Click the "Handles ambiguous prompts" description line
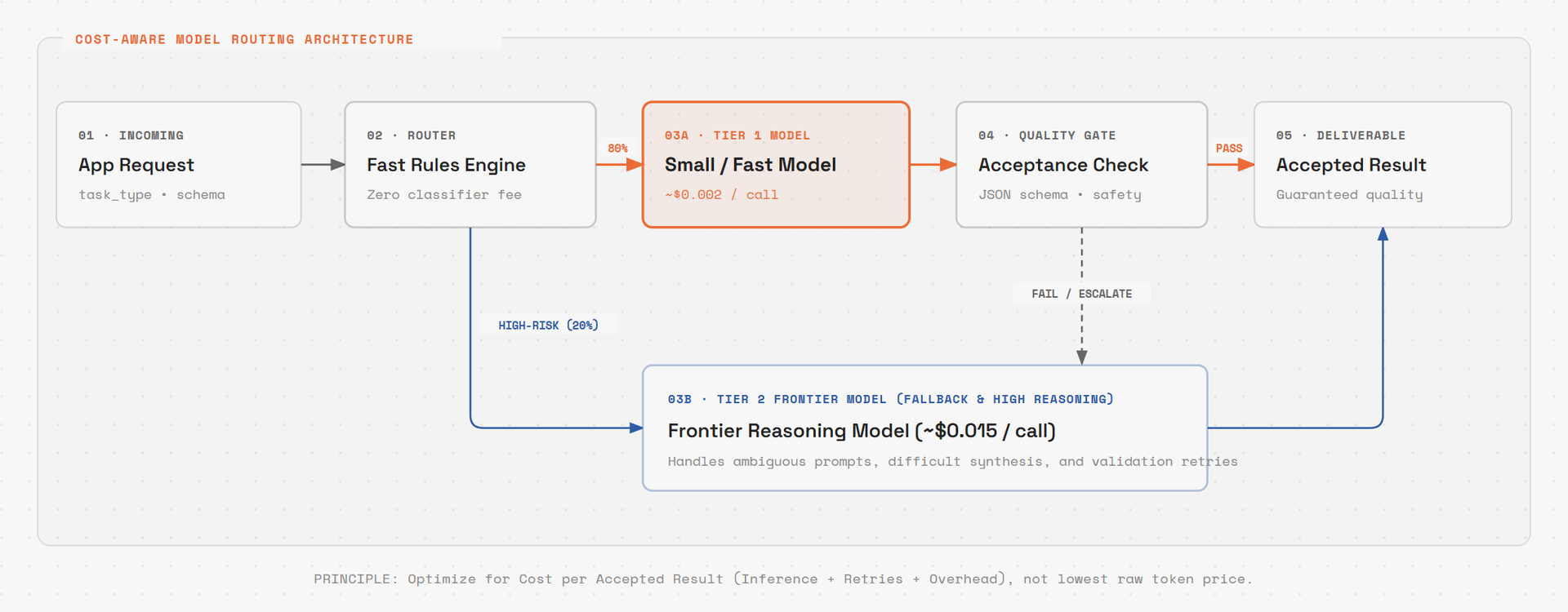Viewport: 1568px width, 612px height. [x=953, y=462]
